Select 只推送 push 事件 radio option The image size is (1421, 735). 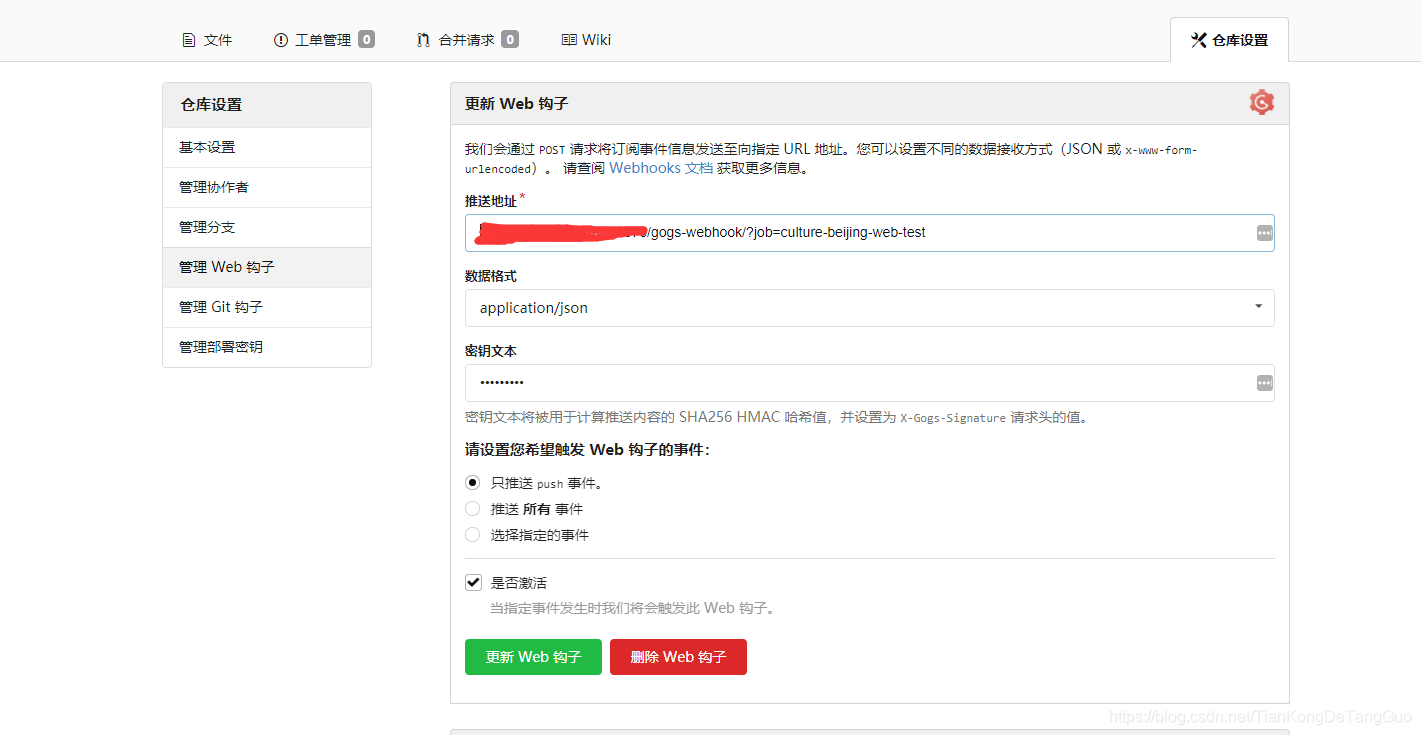coord(473,482)
